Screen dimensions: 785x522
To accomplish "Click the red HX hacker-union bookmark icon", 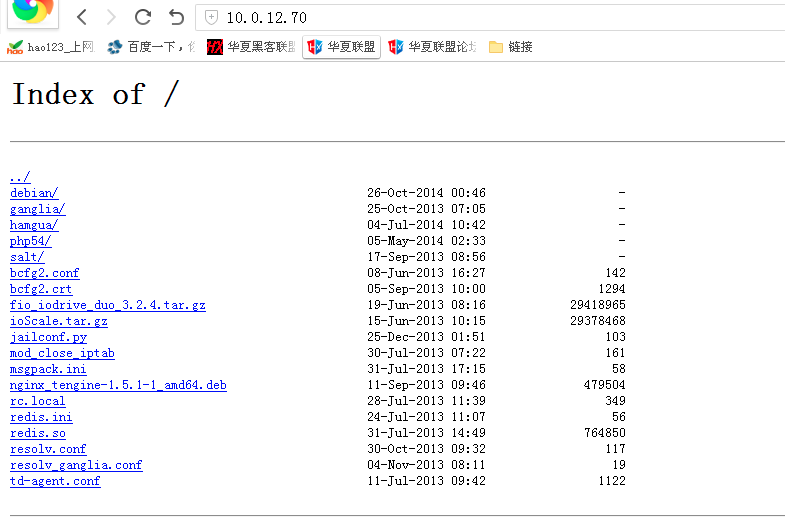I will click(x=215, y=47).
